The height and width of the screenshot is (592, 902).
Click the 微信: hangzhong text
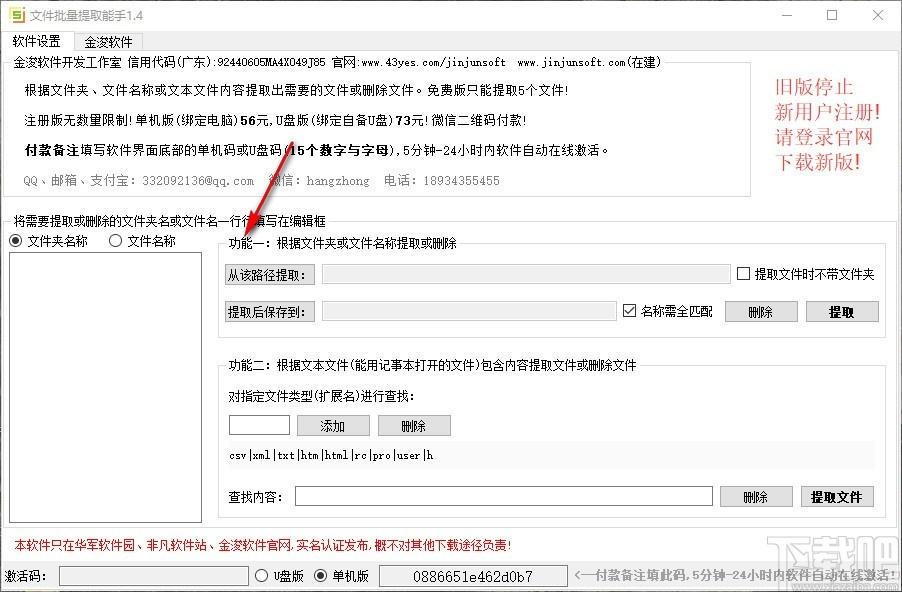[x=320, y=181]
